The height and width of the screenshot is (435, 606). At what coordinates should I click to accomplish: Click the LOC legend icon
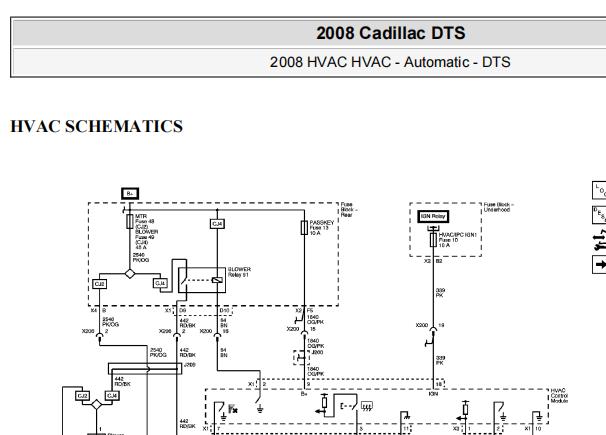coord(599,190)
